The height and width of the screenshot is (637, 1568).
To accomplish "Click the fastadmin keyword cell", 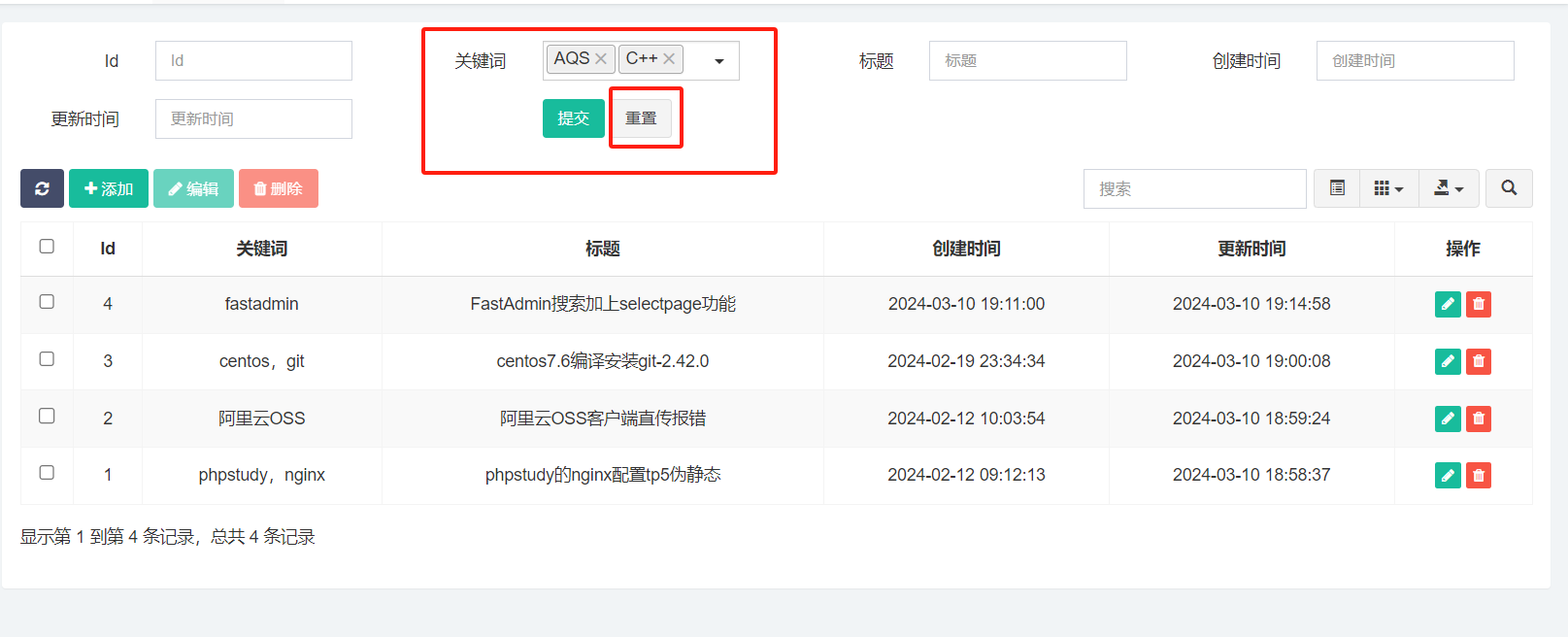I will (262, 304).
